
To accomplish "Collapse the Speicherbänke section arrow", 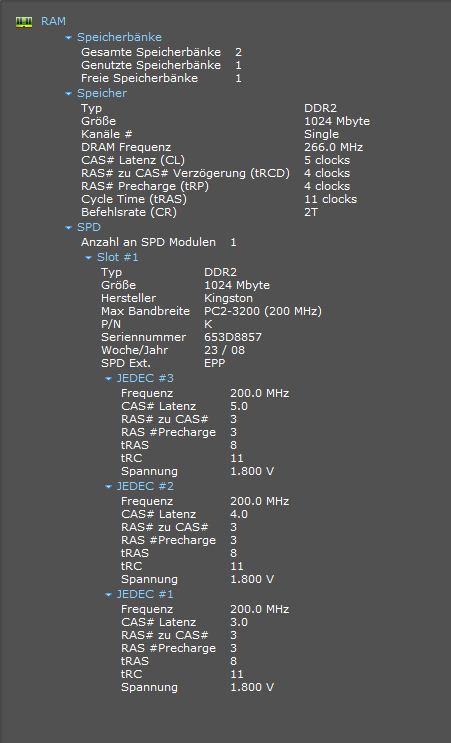I will [x=69, y=37].
